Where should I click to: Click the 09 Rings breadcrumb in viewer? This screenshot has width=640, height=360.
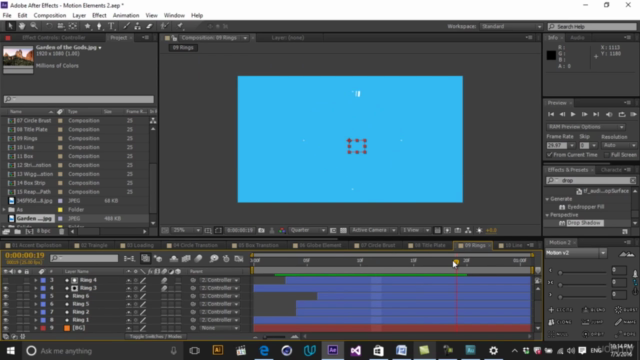[183, 48]
